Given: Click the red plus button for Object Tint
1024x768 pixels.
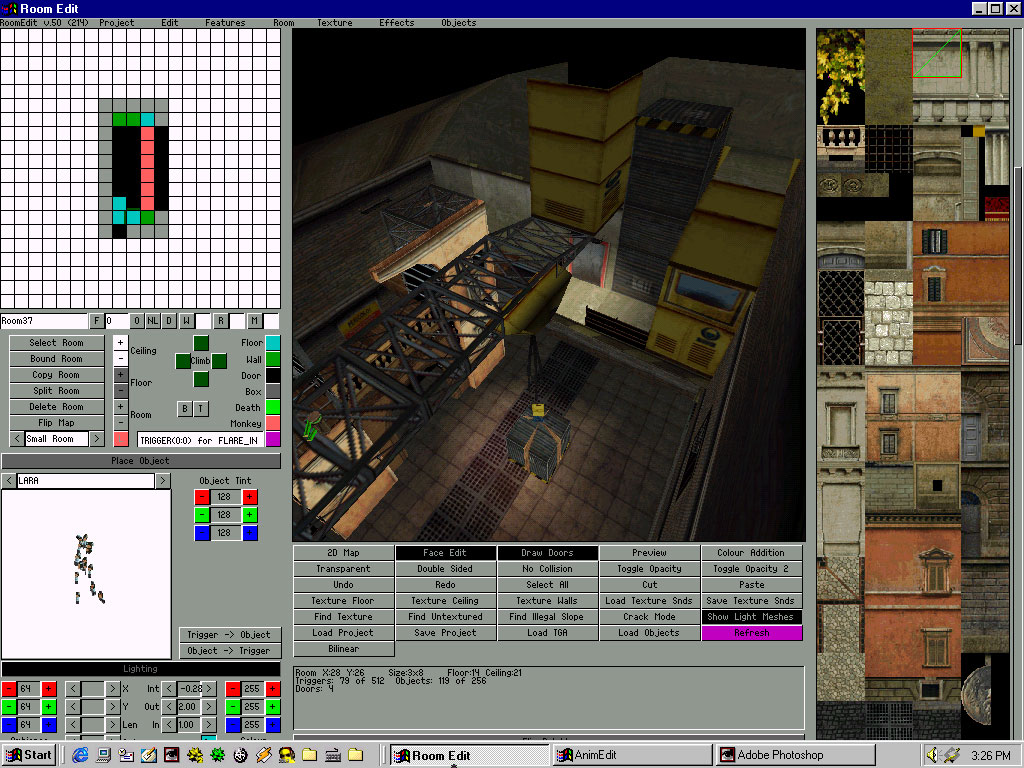Looking at the screenshot, I should (249, 497).
